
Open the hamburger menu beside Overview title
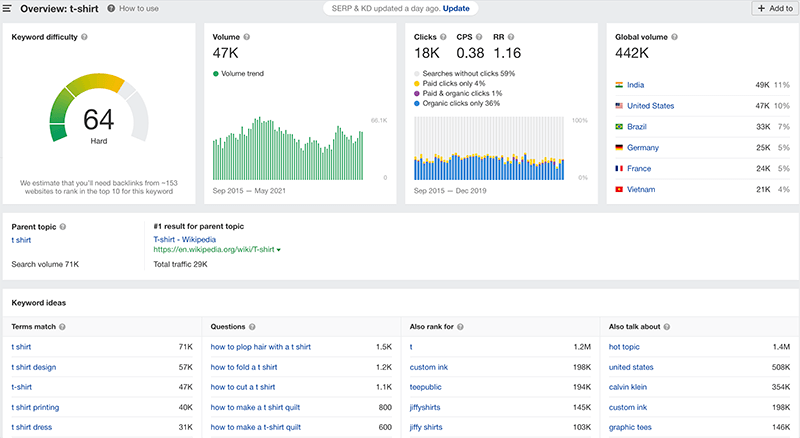9,8
